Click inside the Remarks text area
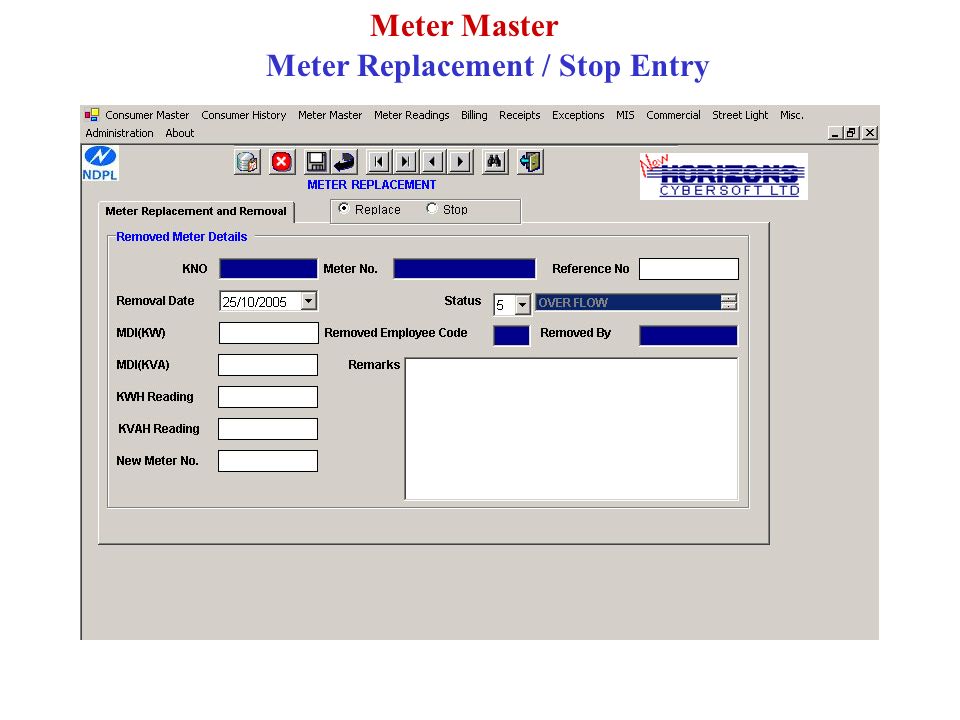 tap(572, 429)
